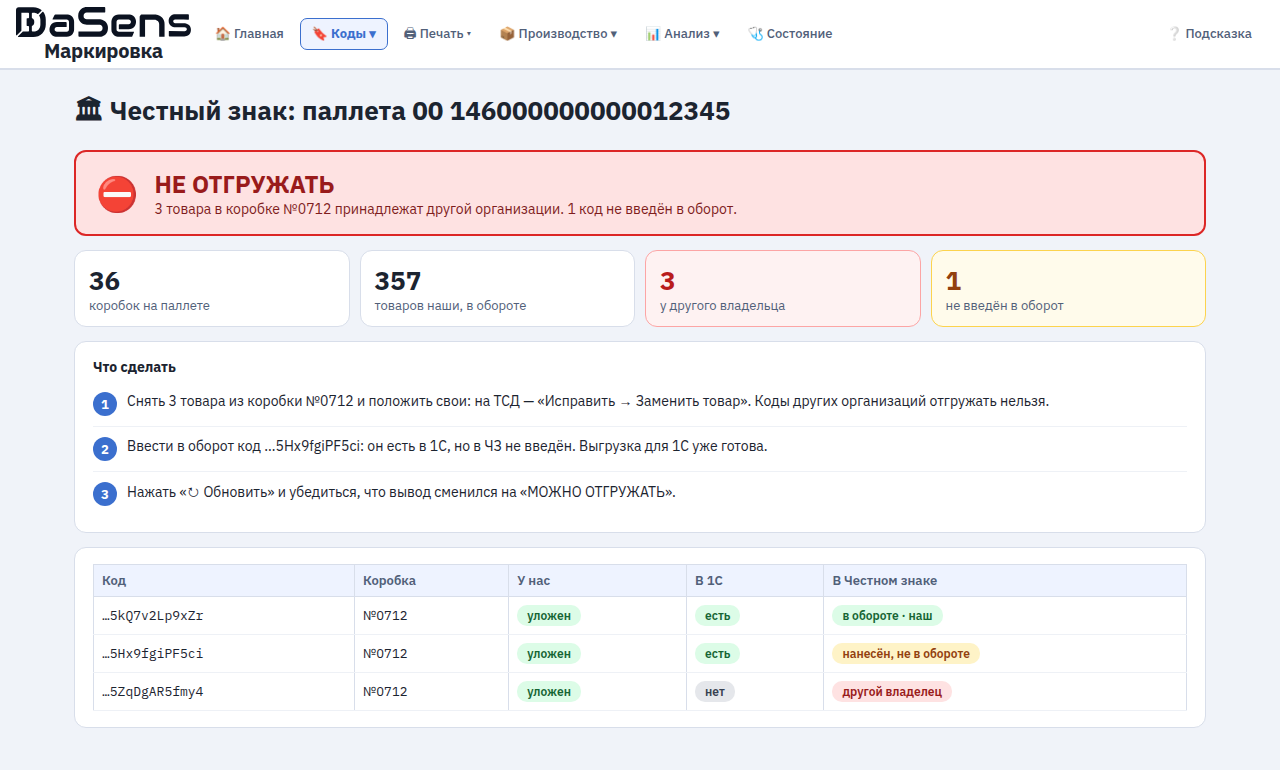
Task: Click the Коробка column header
Action: click(x=431, y=581)
